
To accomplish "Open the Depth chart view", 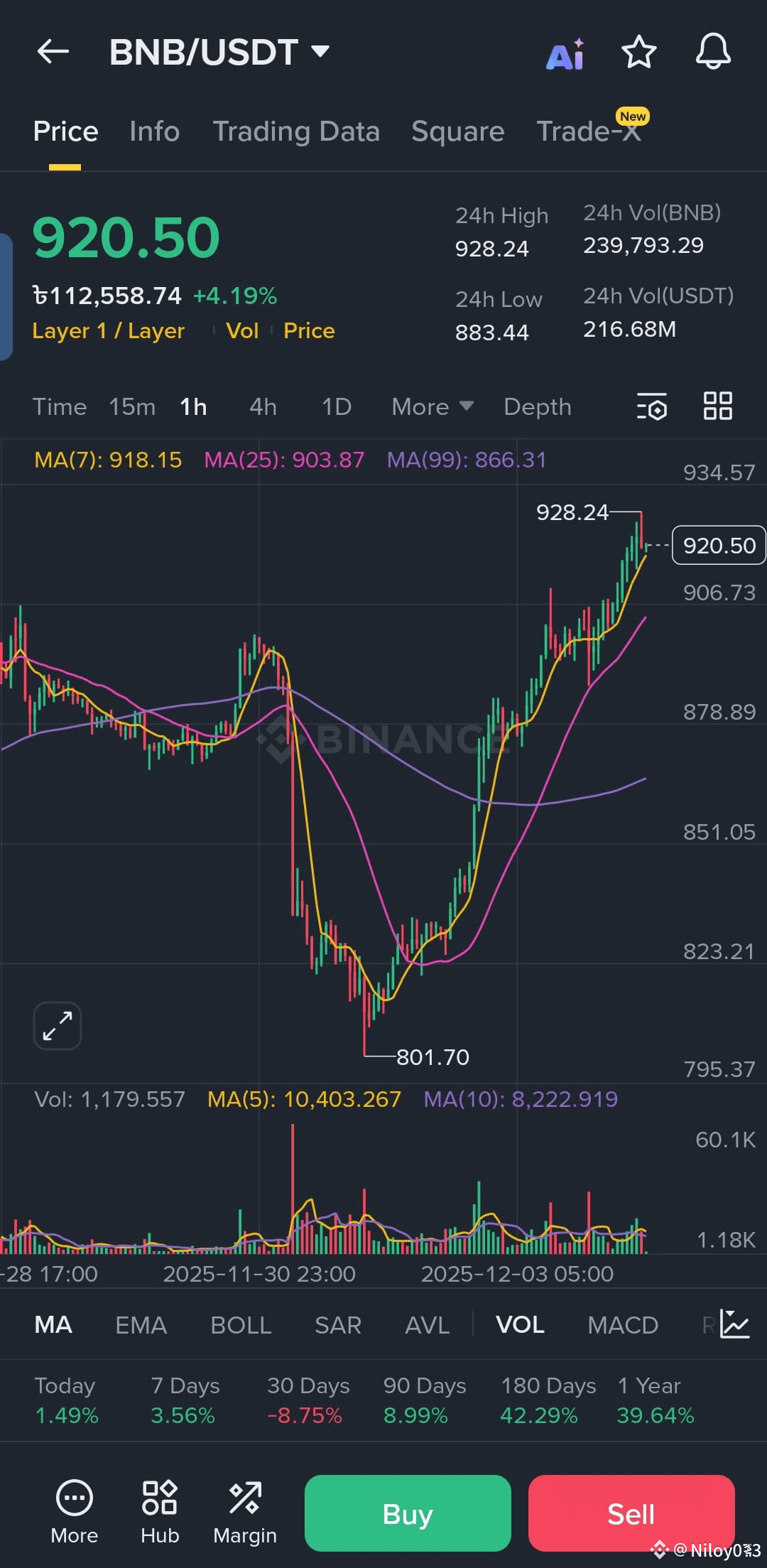I will (538, 407).
